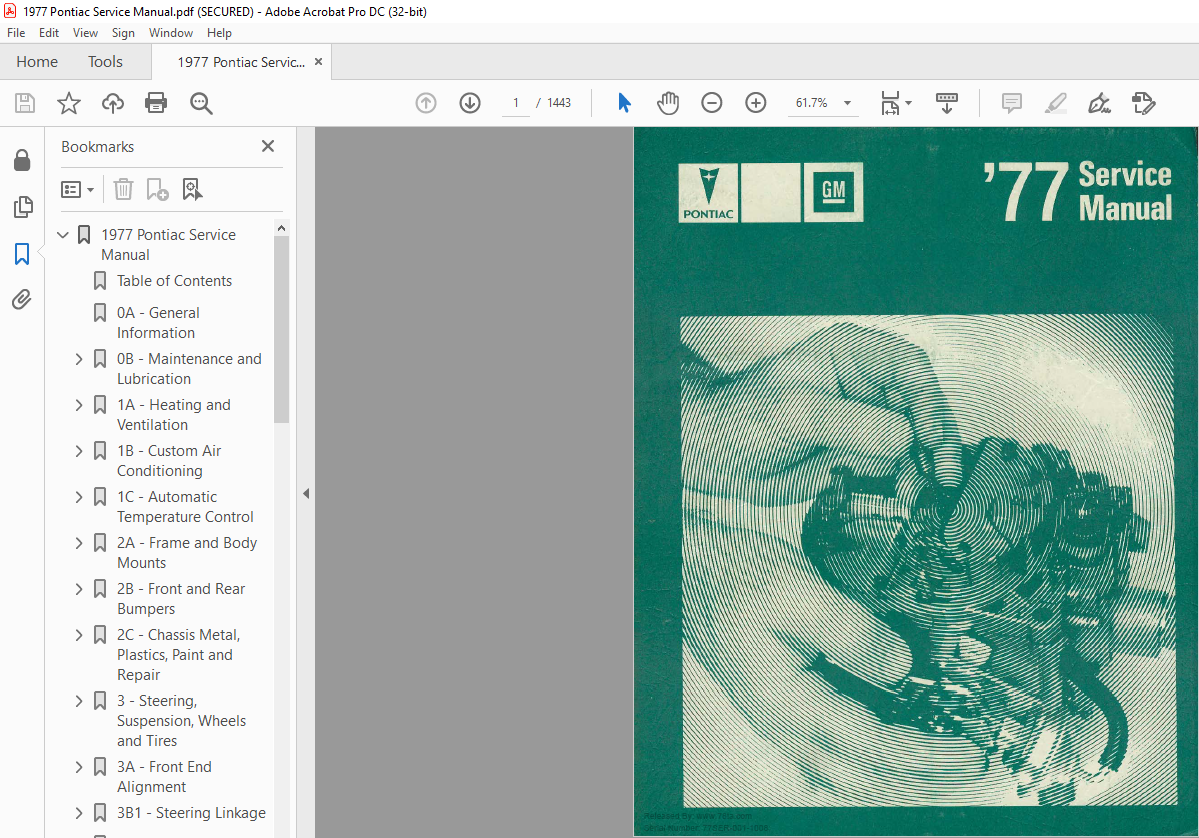Image resolution: width=1199 pixels, height=838 pixels.
Task: Click the stamp send icon in toolbar
Action: (x=1143, y=102)
